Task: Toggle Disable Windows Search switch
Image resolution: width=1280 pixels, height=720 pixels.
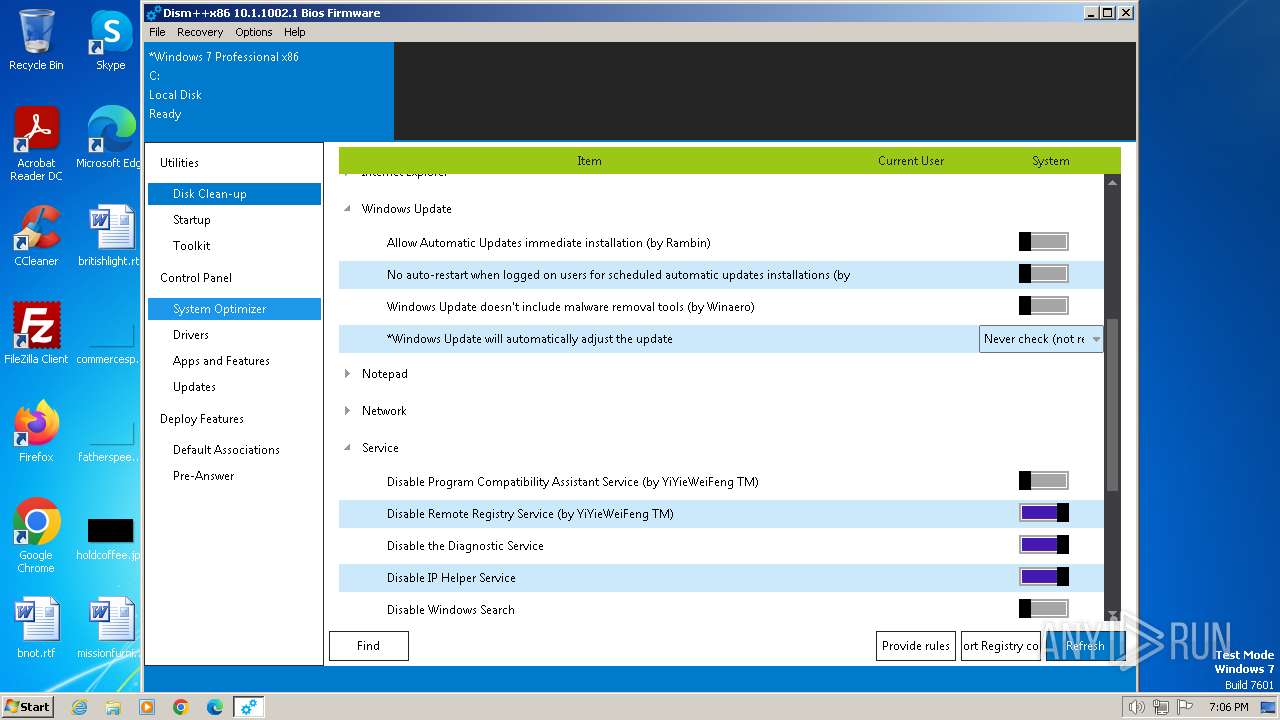Action: pos(1044,609)
